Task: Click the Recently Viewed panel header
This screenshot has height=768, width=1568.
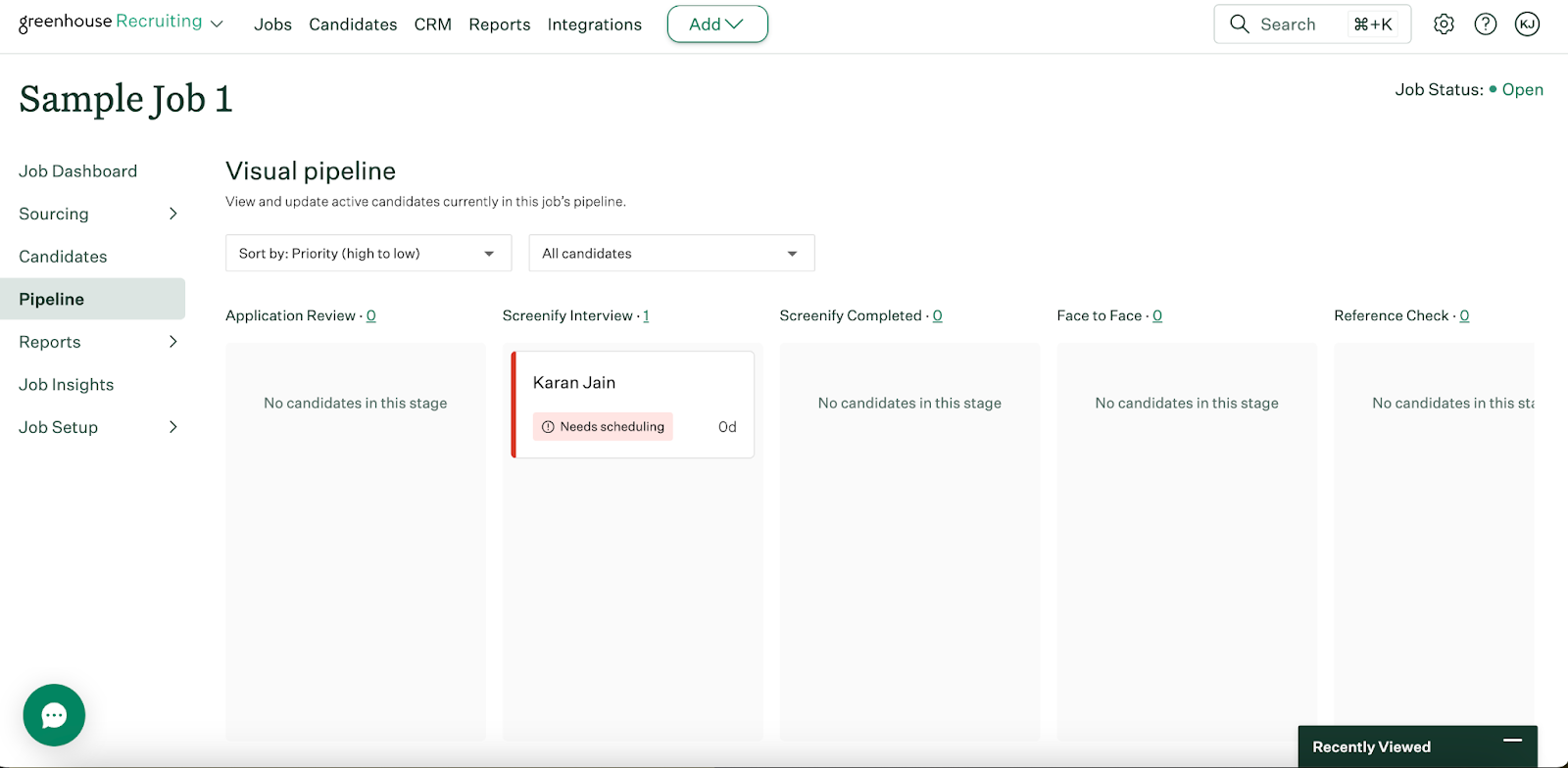Action: coord(1417,746)
